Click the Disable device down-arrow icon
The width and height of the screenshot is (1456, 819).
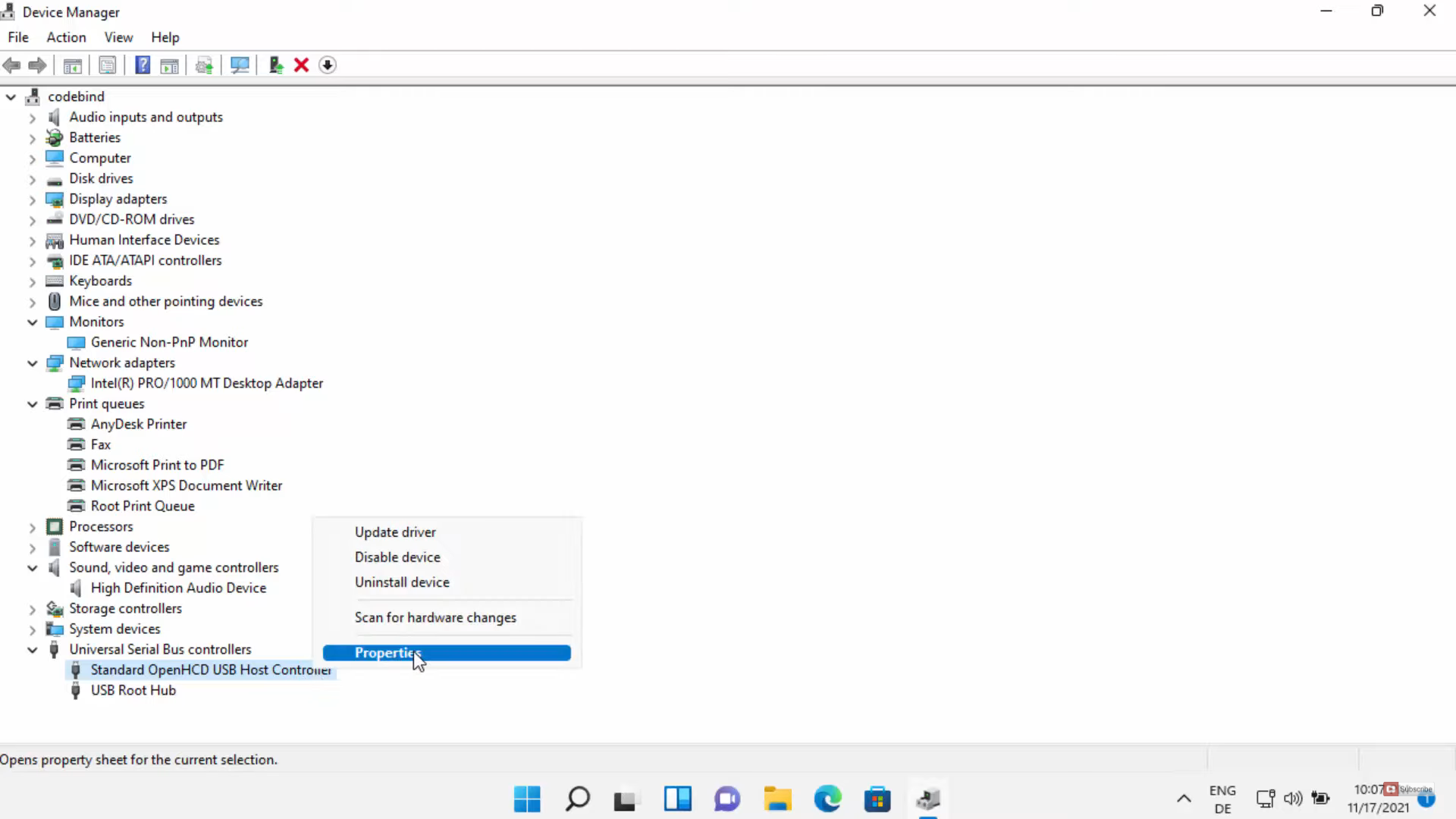[x=327, y=65]
